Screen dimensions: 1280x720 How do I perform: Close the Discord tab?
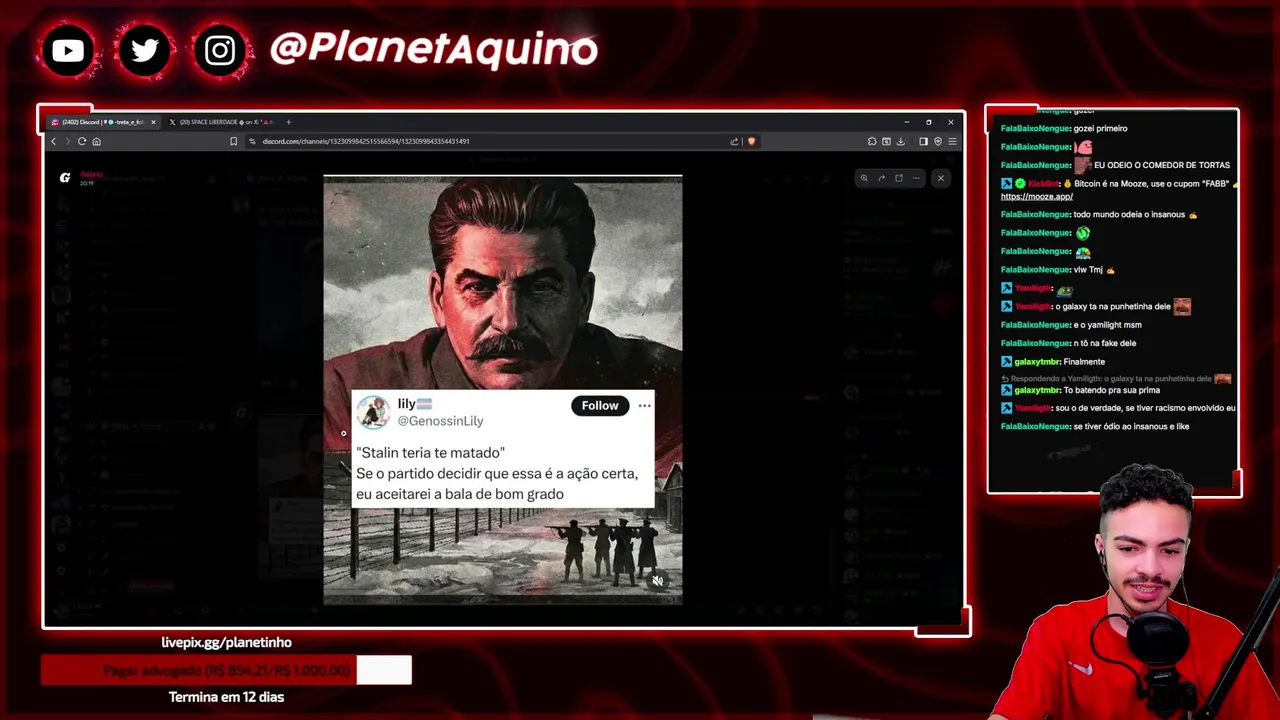(153, 122)
